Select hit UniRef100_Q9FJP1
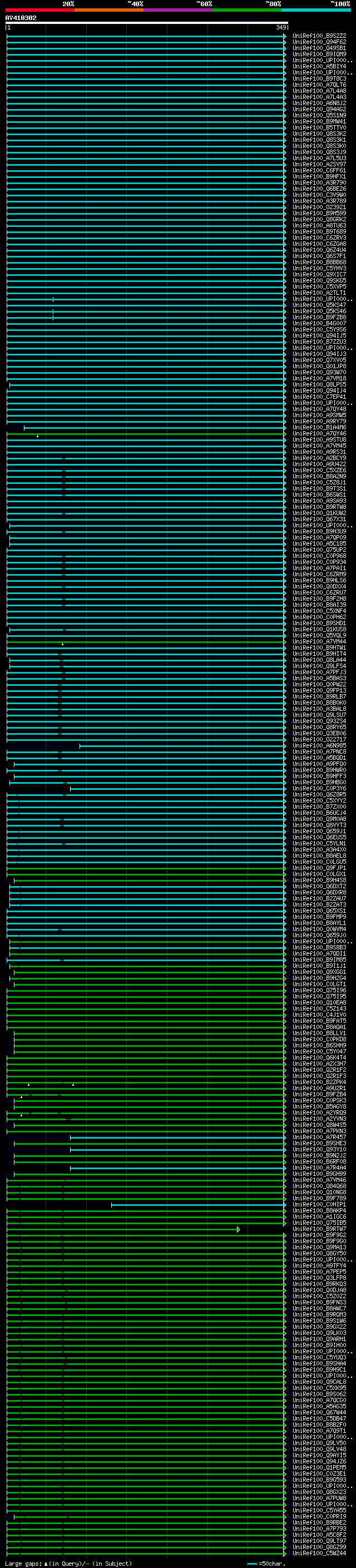Image resolution: width=356 pixels, height=1568 pixels. [319, 868]
